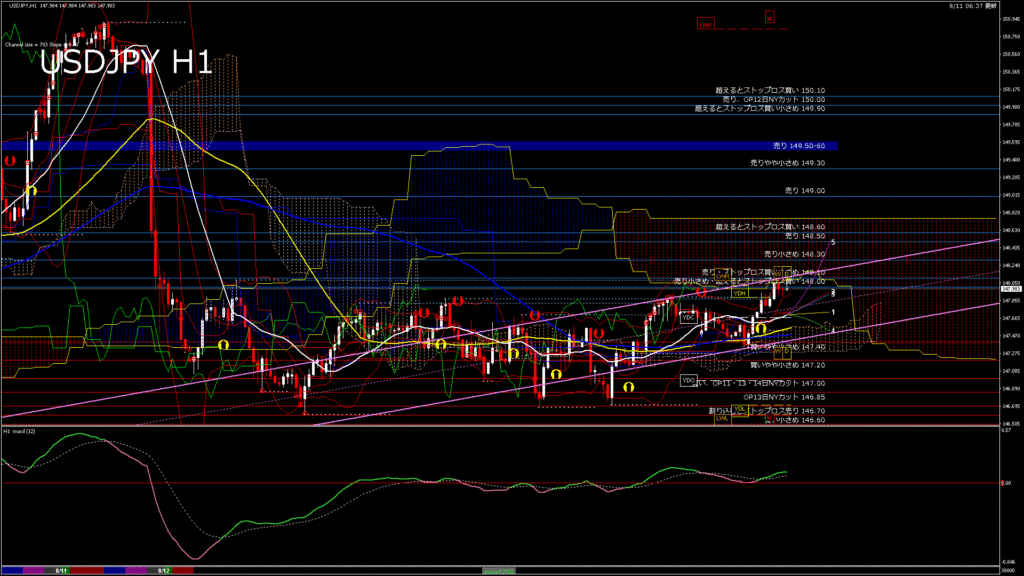The image size is (1024, 576).
Task: Select the red M marker box
Action: (x=769, y=17)
